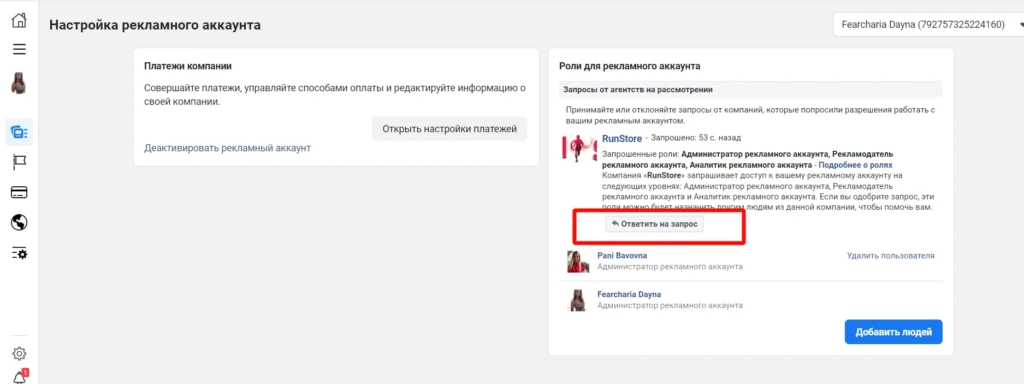Click the RunStore logo thumbnail
The image size is (1024, 384).
580,150
